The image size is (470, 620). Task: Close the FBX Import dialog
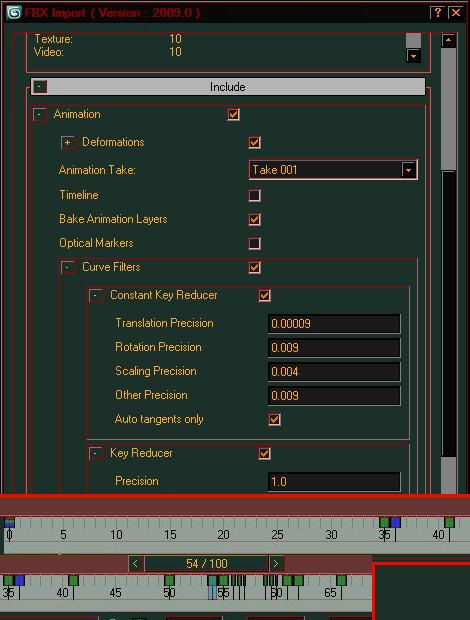[x=456, y=13]
